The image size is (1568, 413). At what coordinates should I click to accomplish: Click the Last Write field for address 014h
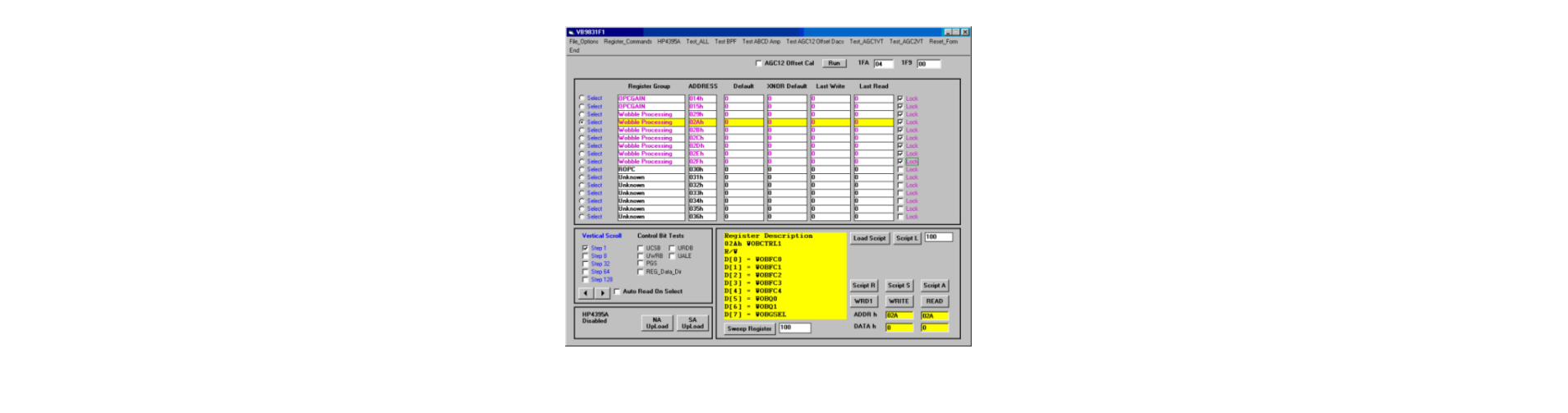[x=830, y=99]
